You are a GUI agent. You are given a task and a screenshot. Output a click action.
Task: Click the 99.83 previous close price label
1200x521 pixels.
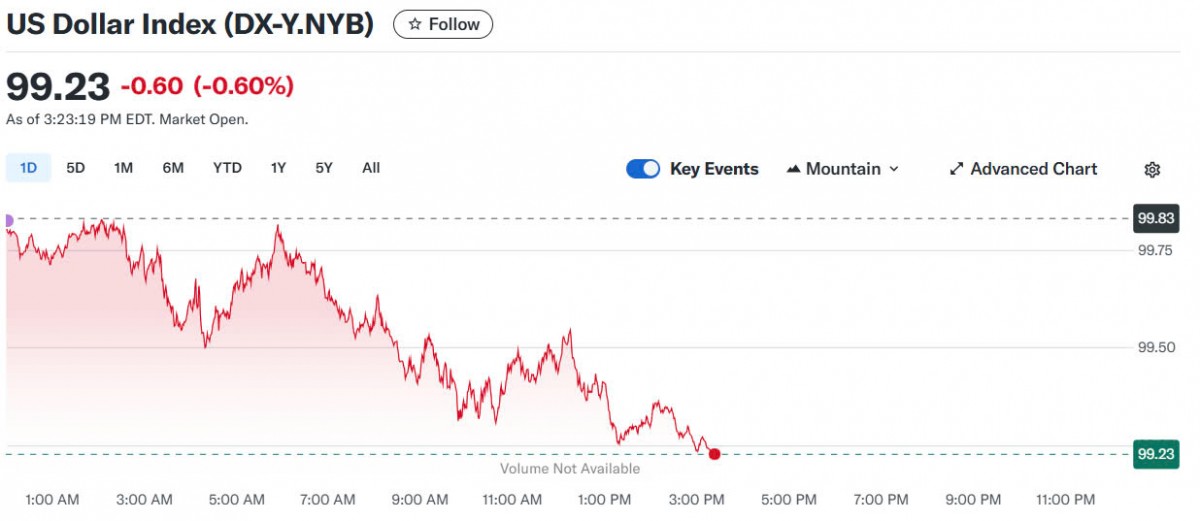tap(1155, 218)
